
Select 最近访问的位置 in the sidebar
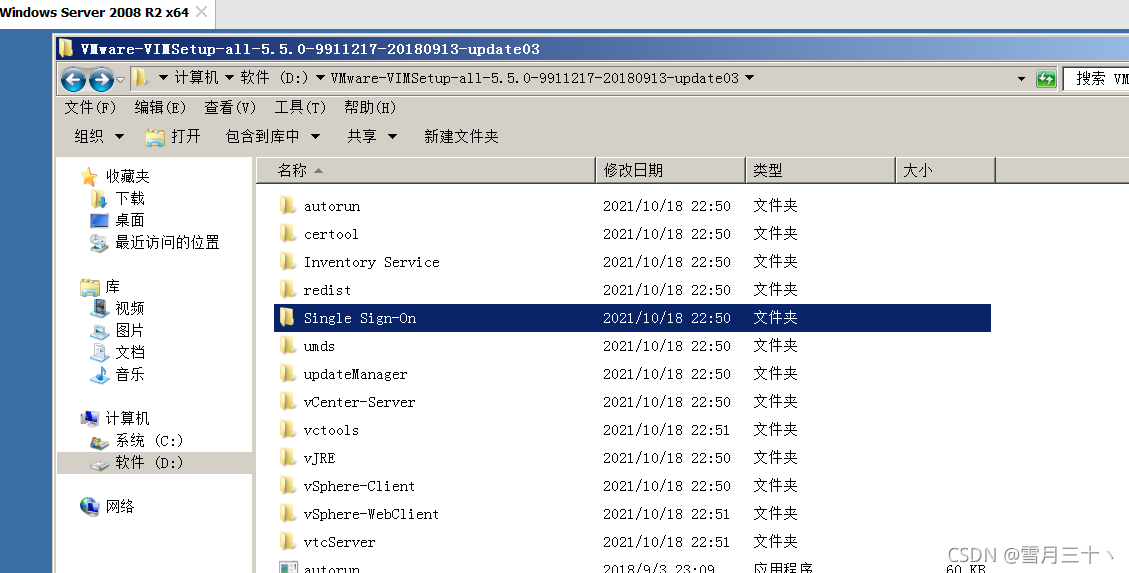(167, 243)
